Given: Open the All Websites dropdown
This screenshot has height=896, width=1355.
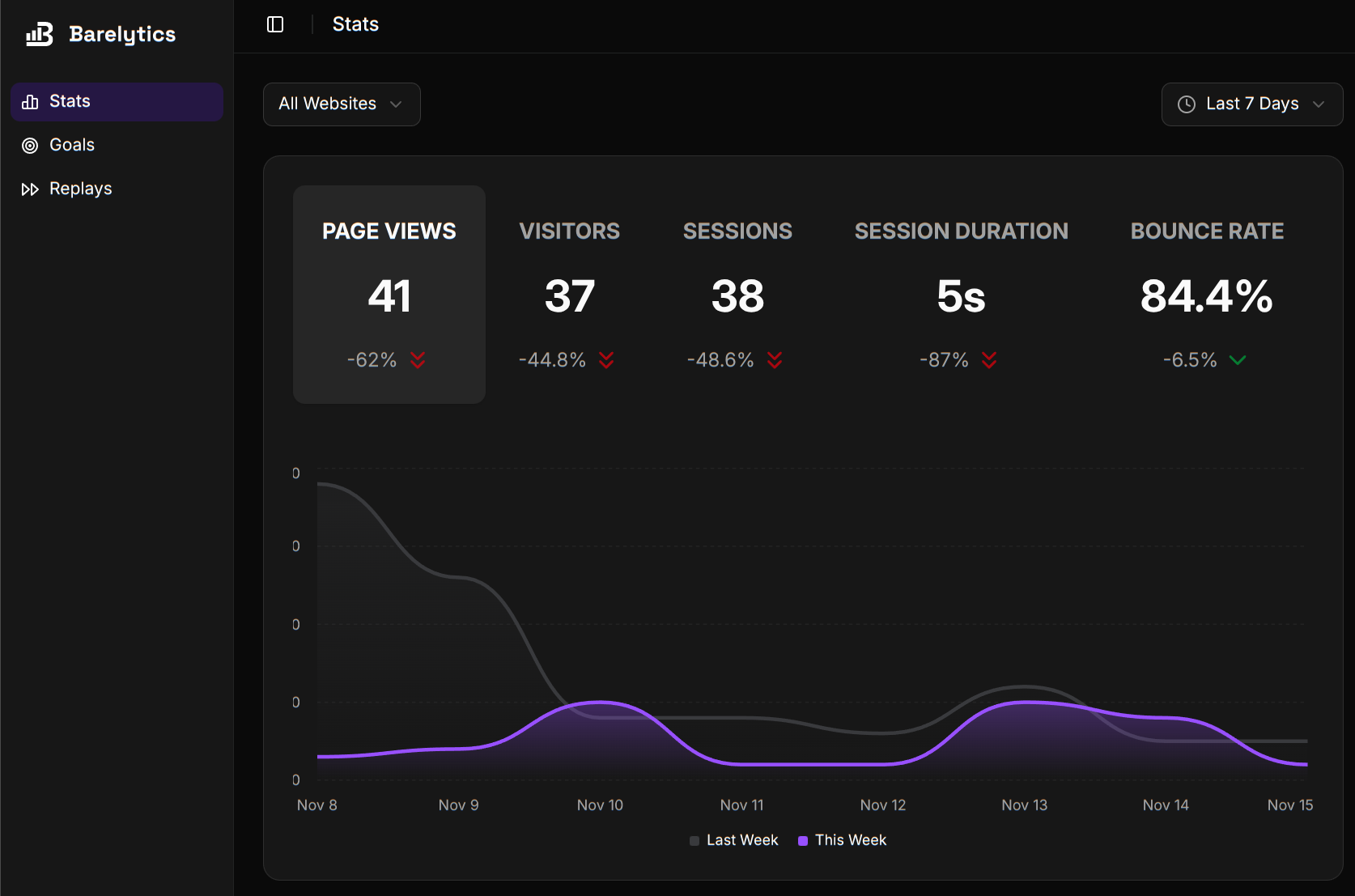Looking at the screenshot, I should tap(341, 104).
